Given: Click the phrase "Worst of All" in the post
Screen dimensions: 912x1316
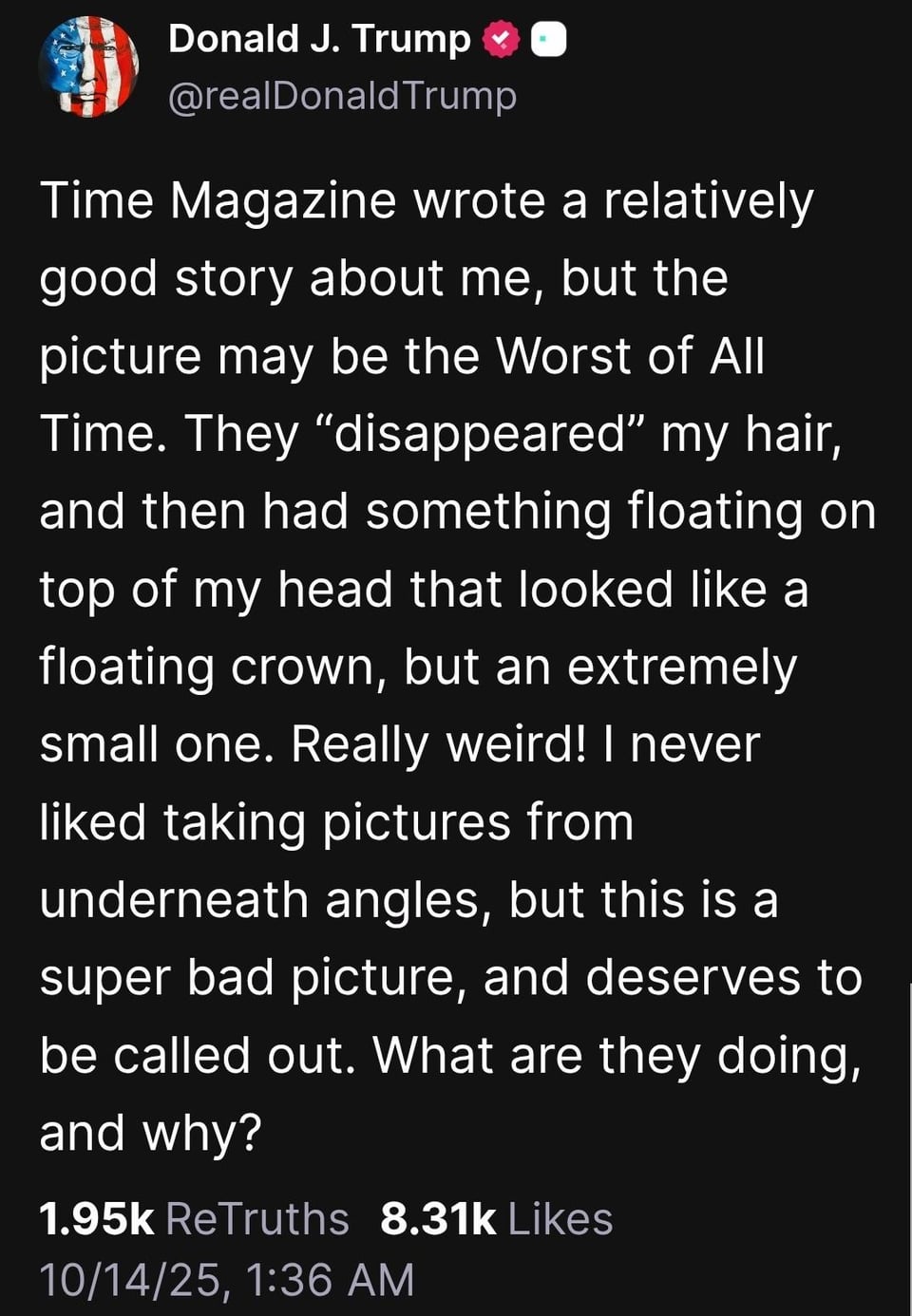Looking at the screenshot, I should (x=630, y=357).
